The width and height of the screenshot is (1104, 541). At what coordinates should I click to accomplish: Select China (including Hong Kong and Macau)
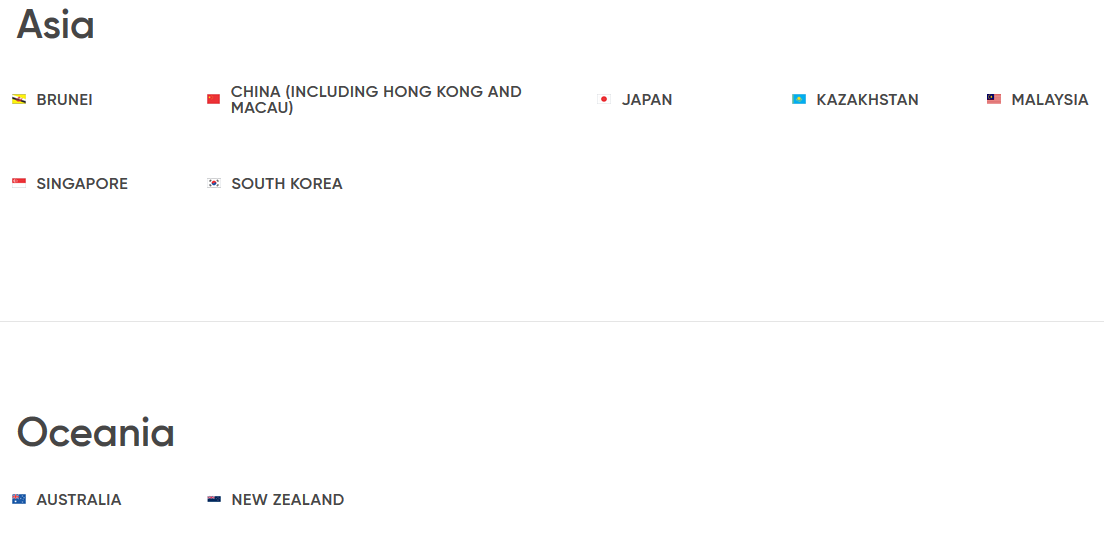(376, 100)
